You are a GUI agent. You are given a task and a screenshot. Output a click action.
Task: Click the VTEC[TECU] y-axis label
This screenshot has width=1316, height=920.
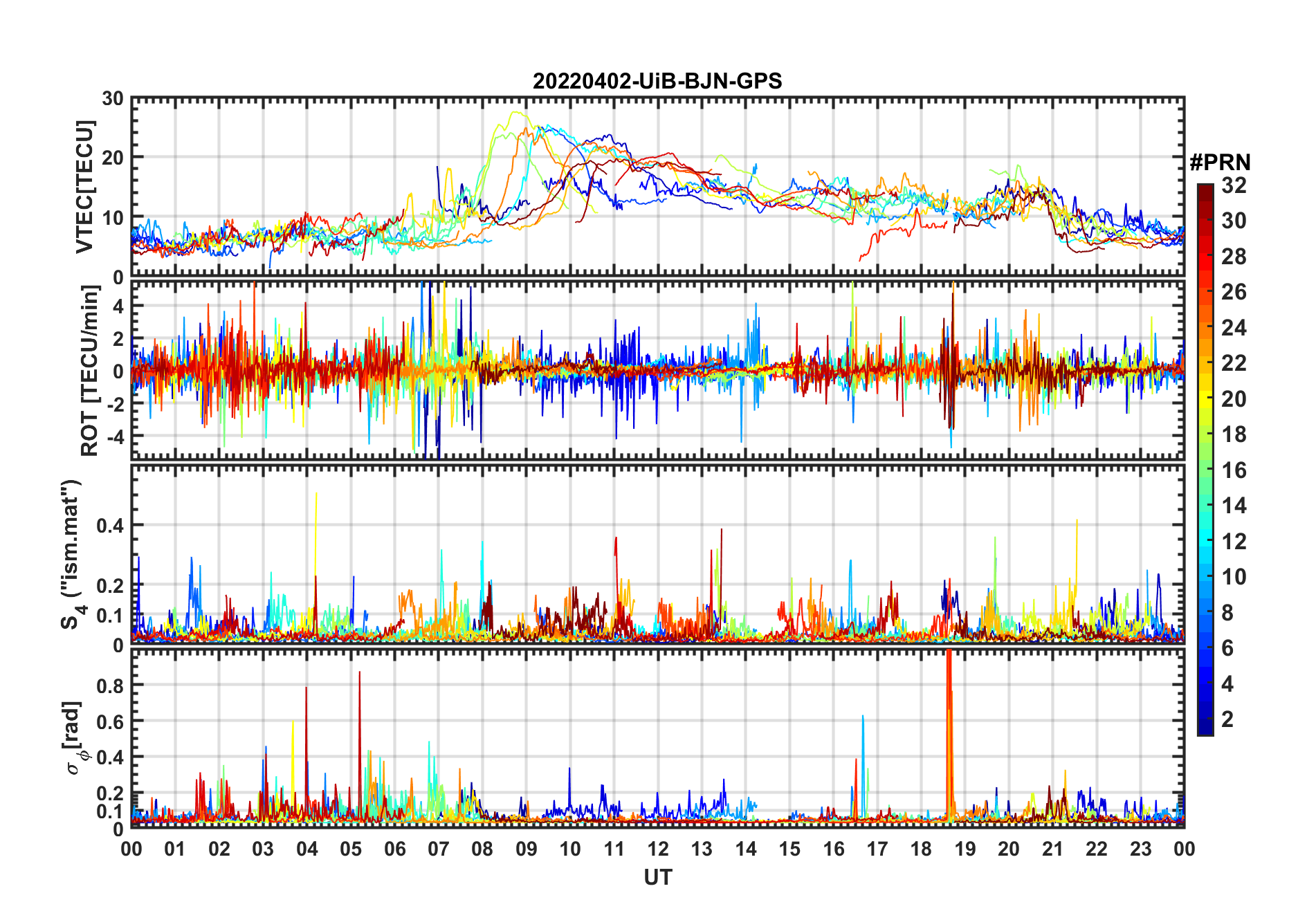[x=84, y=187]
